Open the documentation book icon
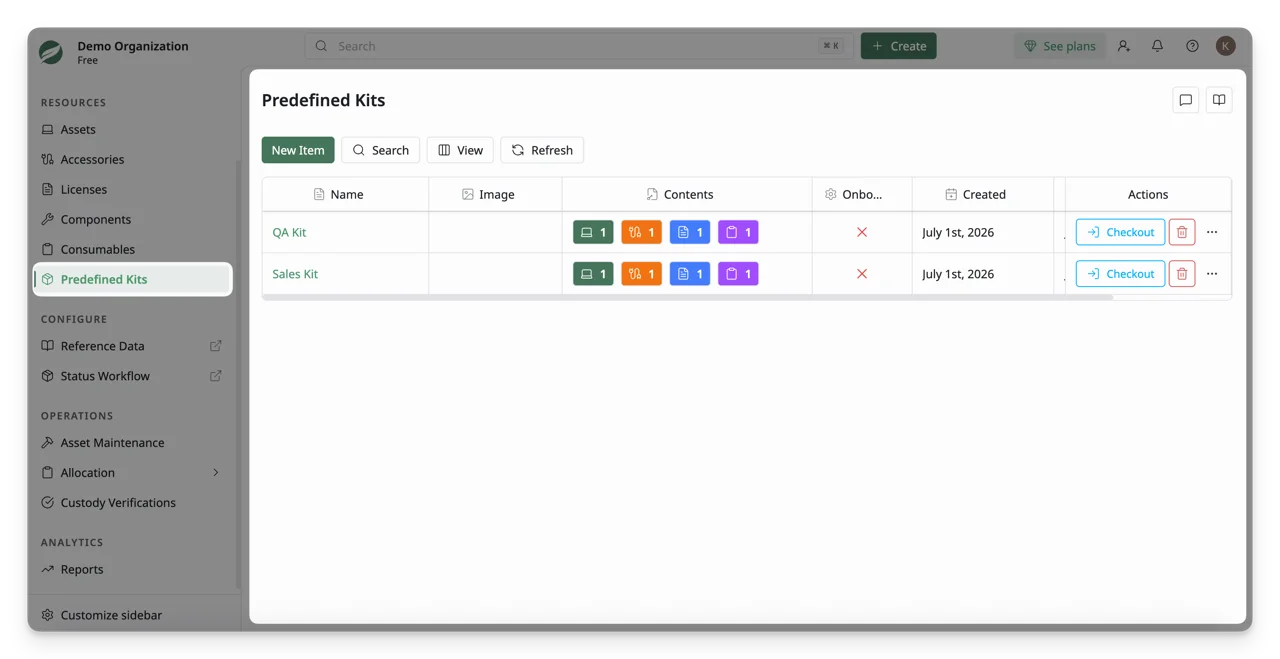The image size is (1280, 659). point(1219,100)
